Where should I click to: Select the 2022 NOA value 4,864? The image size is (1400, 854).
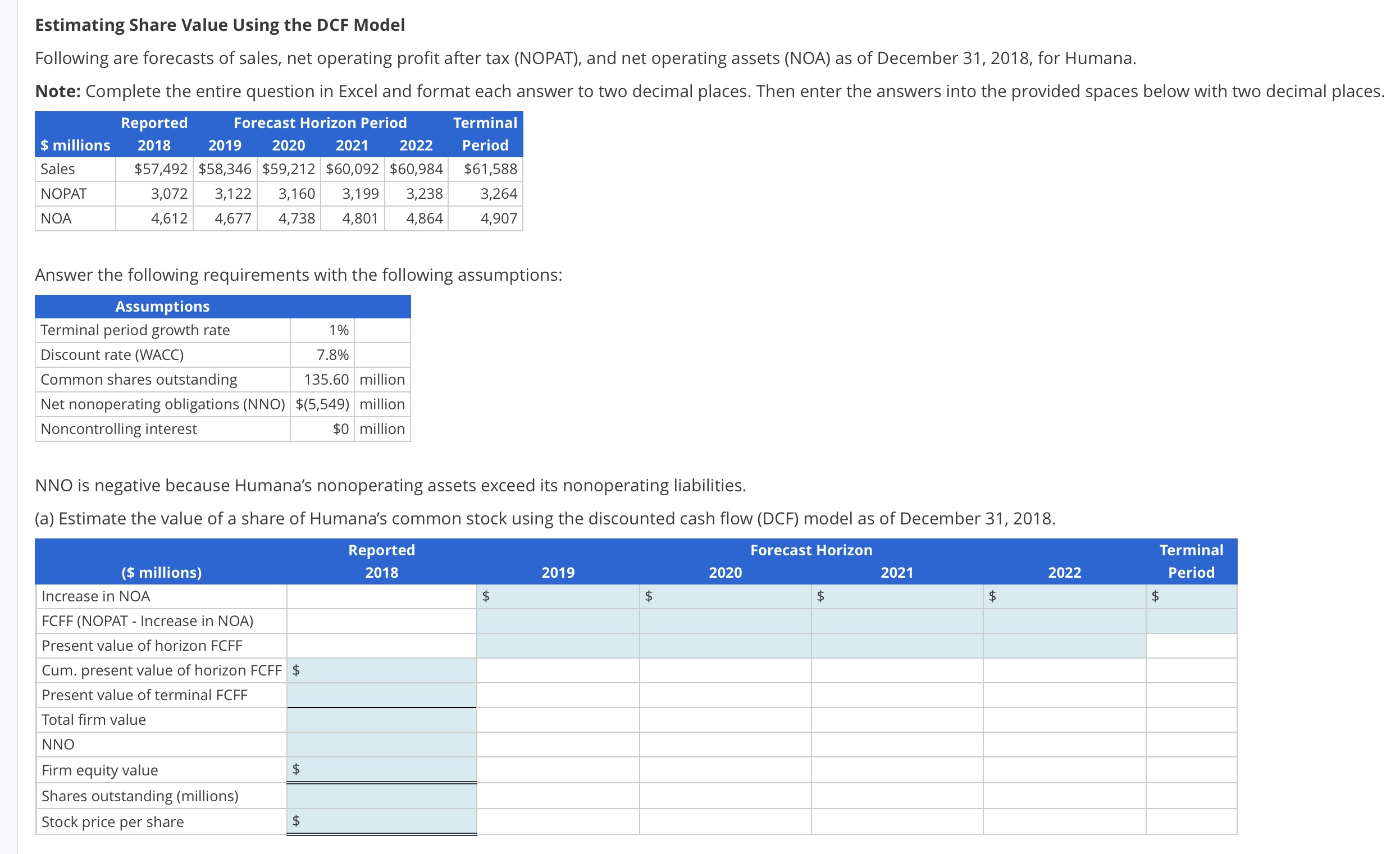coord(425,218)
